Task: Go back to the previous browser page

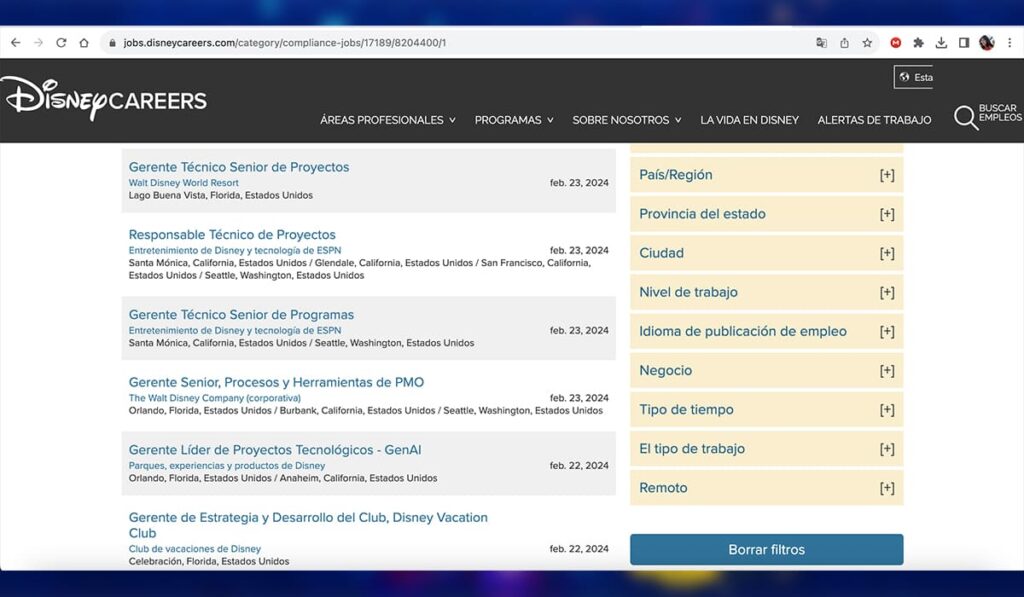Action: point(16,42)
